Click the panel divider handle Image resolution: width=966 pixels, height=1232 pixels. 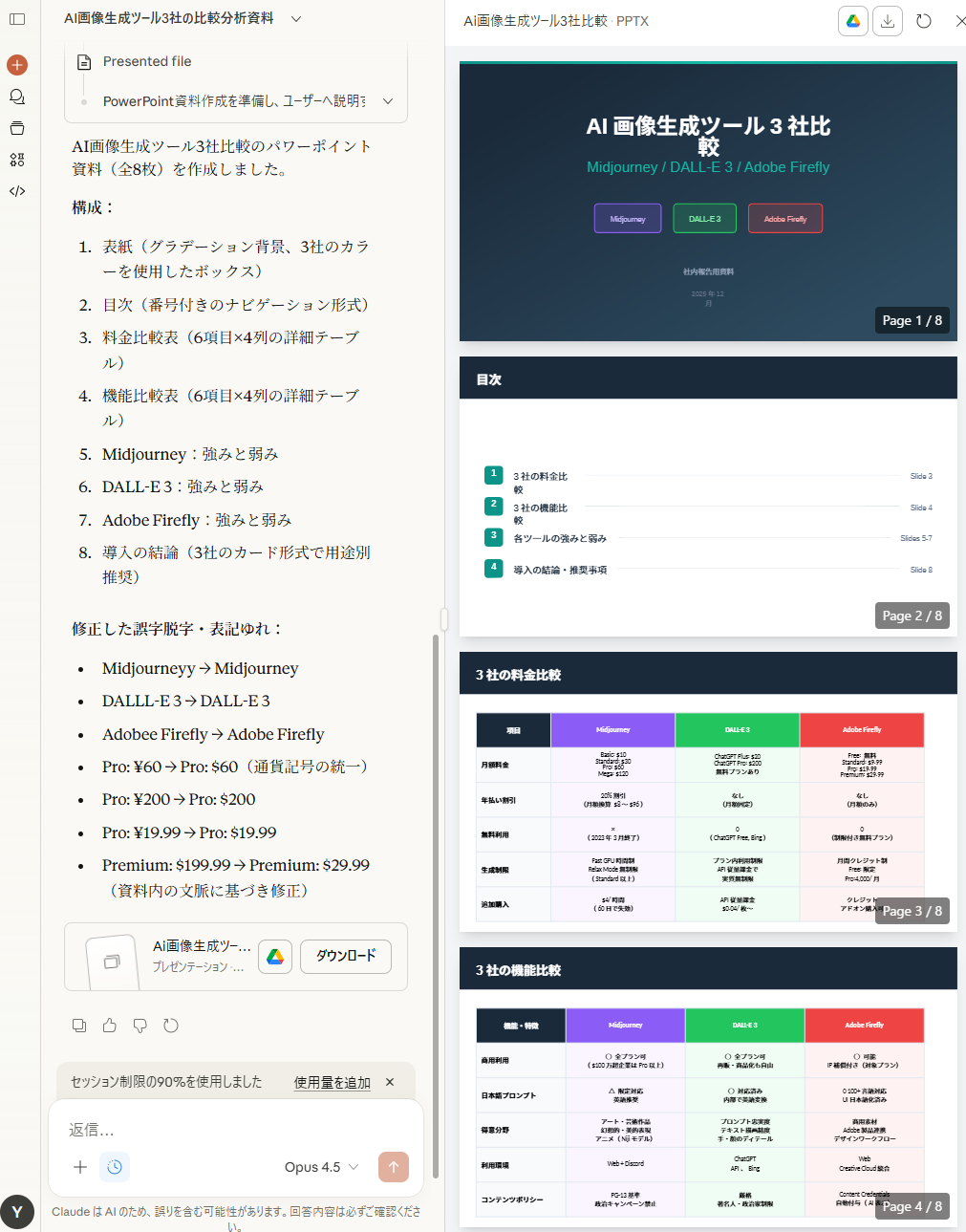(x=444, y=618)
